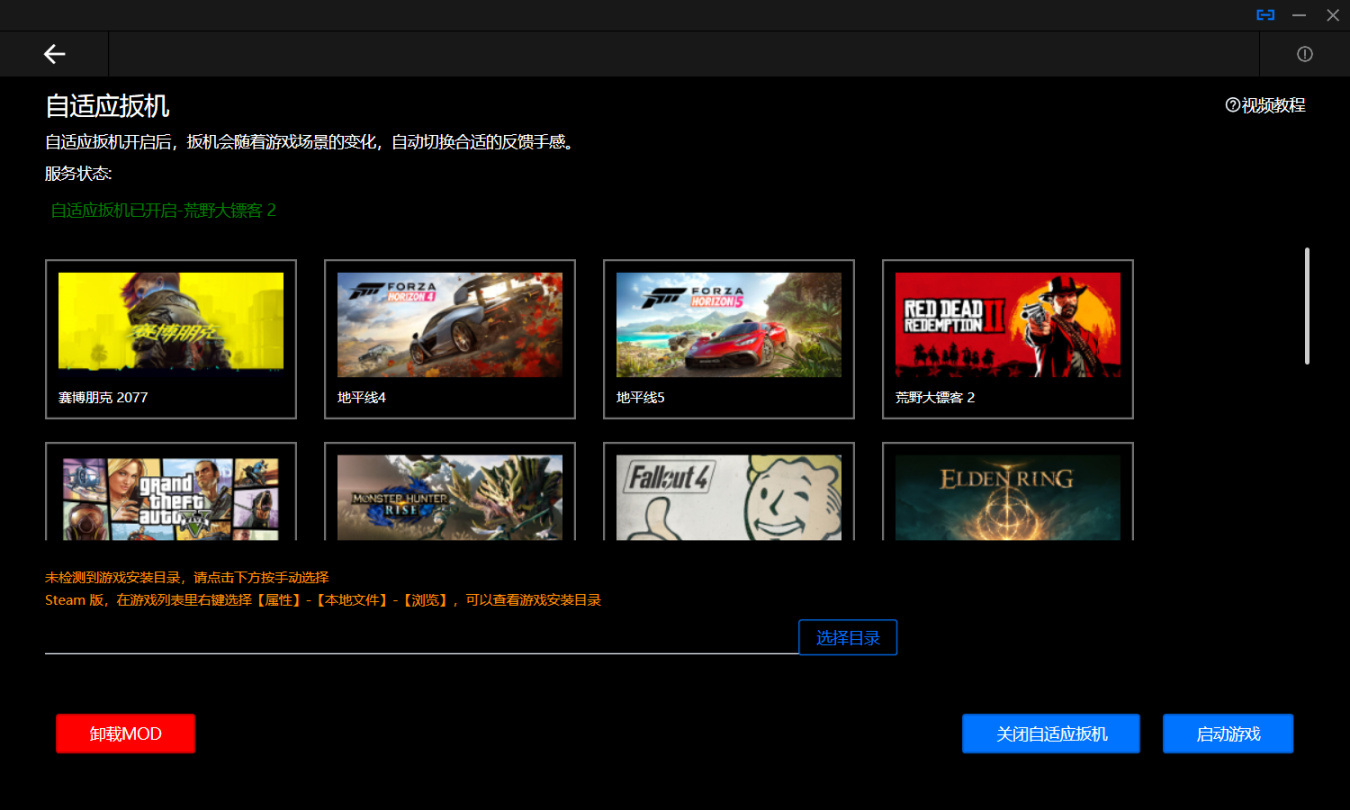Click the 服务状态 label
Image resolution: width=1350 pixels, height=810 pixels.
point(79,173)
